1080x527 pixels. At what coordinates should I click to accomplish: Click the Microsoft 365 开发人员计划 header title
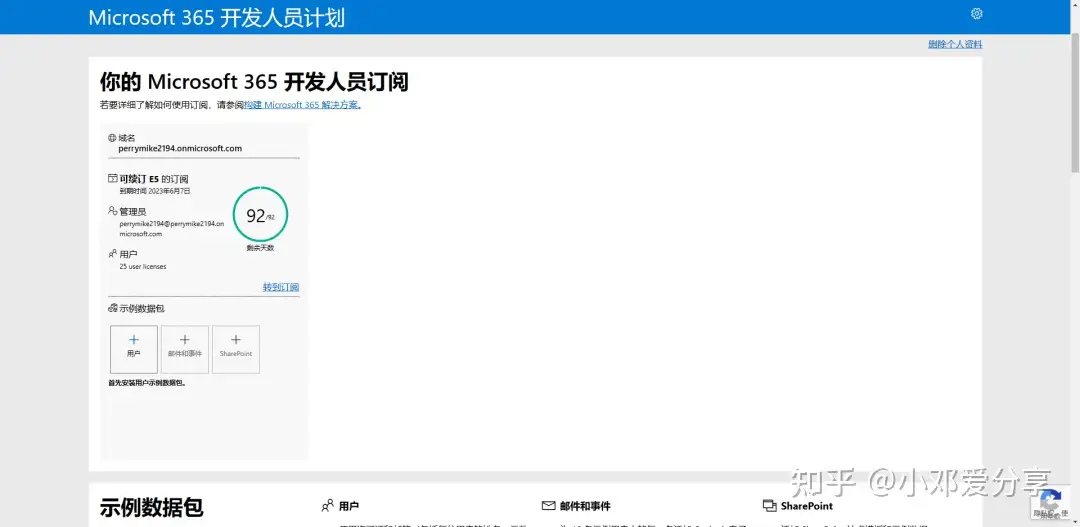click(x=216, y=17)
